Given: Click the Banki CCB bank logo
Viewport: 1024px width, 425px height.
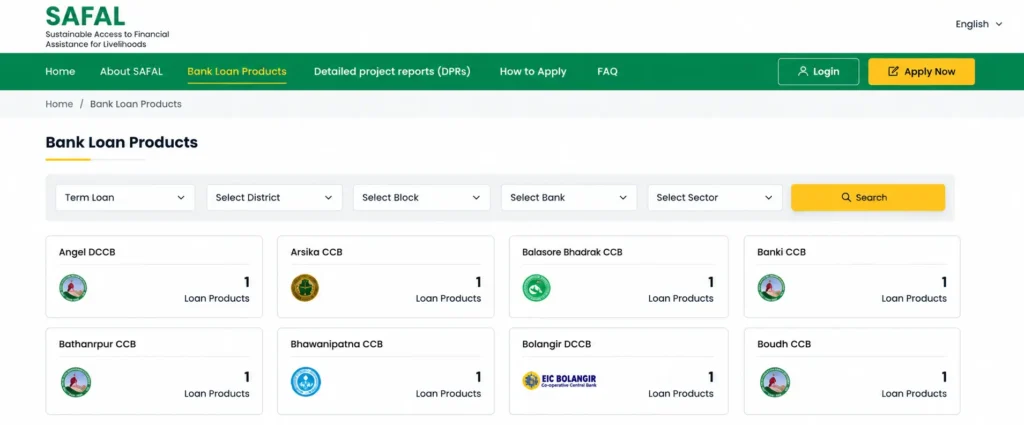Looking at the screenshot, I should [x=771, y=288].
